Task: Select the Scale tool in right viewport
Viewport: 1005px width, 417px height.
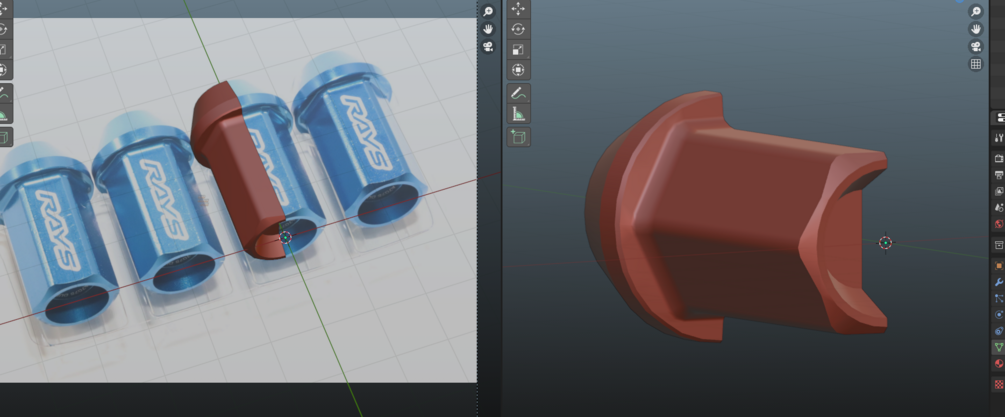Action: [519, 49]
